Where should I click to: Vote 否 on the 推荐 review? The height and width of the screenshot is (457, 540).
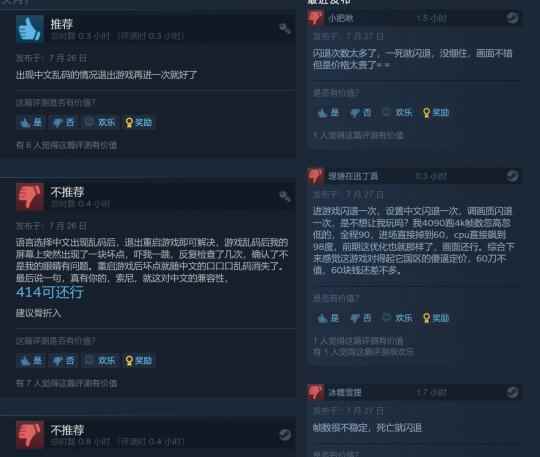(63, 122)
